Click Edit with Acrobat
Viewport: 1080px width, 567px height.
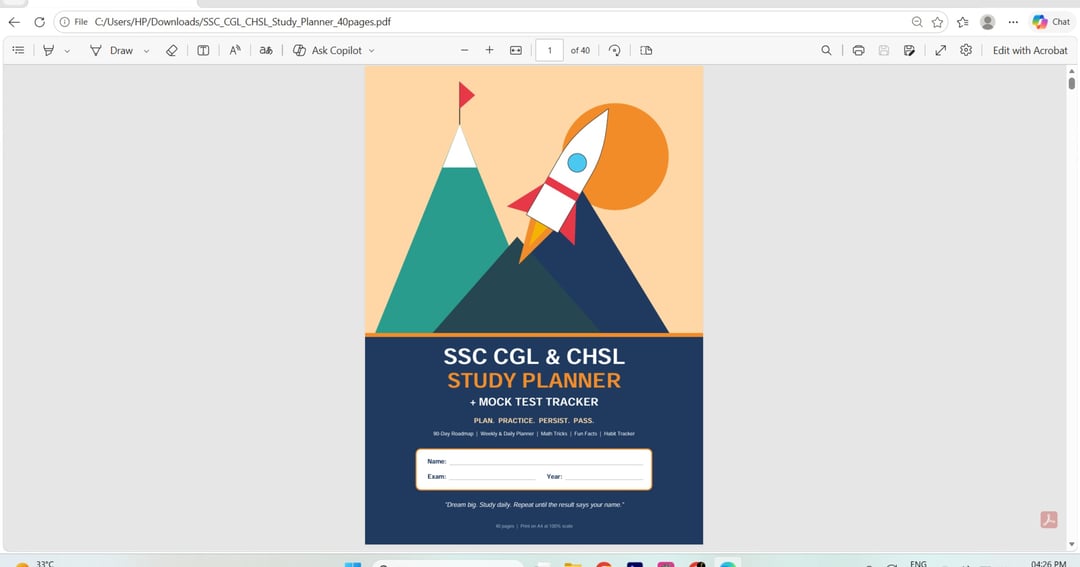[1030, 50]
